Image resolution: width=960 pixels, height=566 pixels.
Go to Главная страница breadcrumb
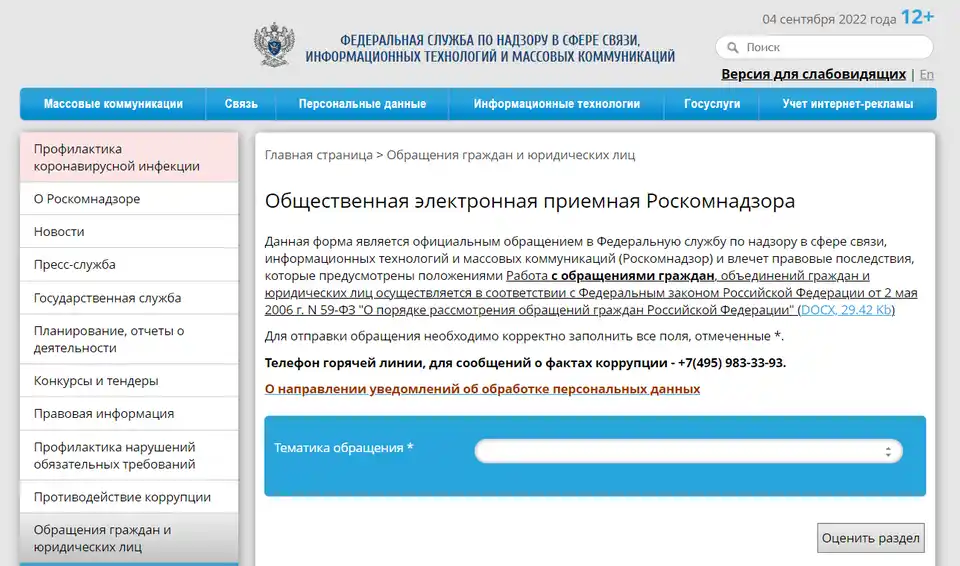[x=318, y=155]
